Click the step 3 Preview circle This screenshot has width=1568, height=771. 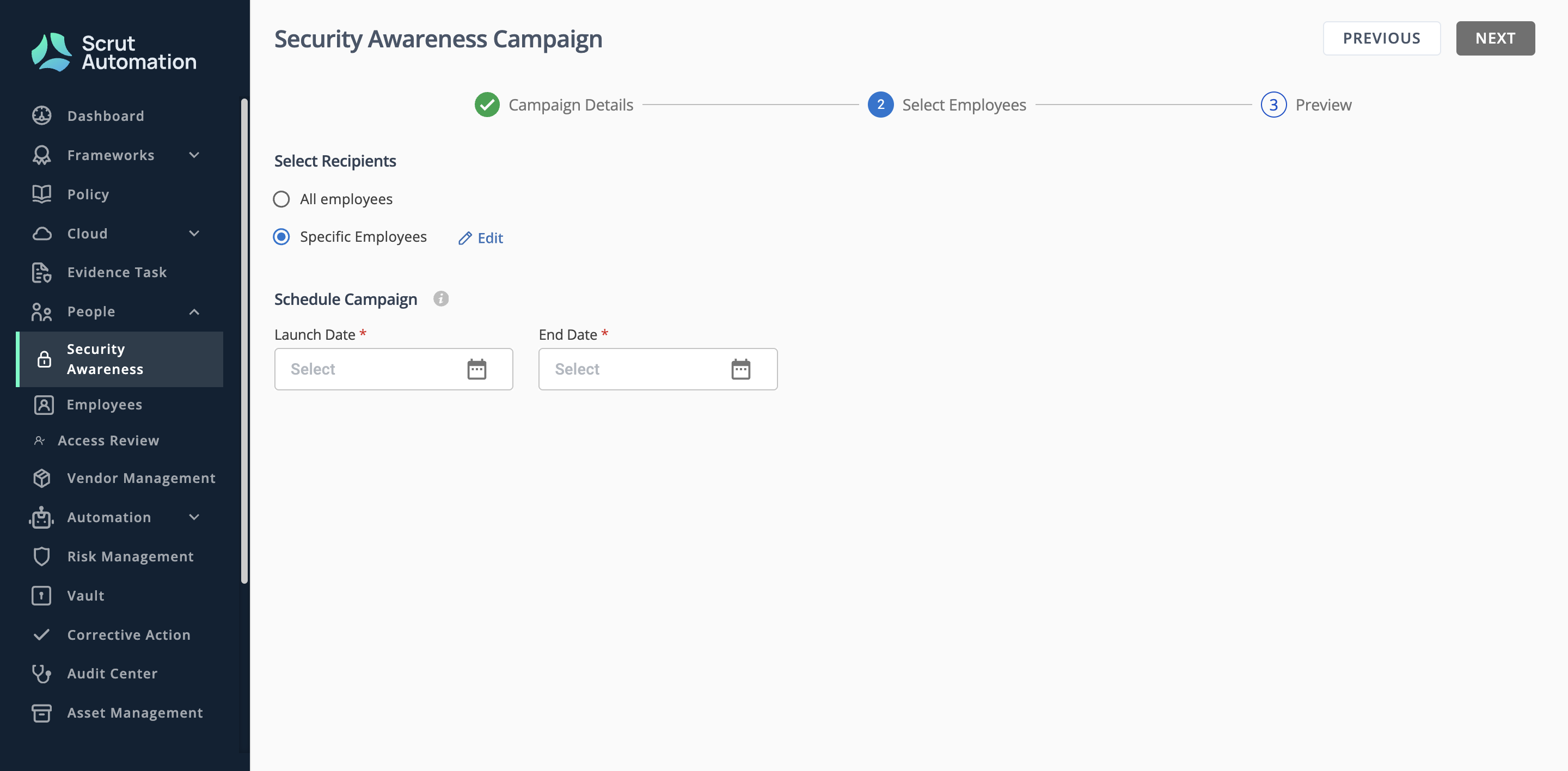point(1273,105)
